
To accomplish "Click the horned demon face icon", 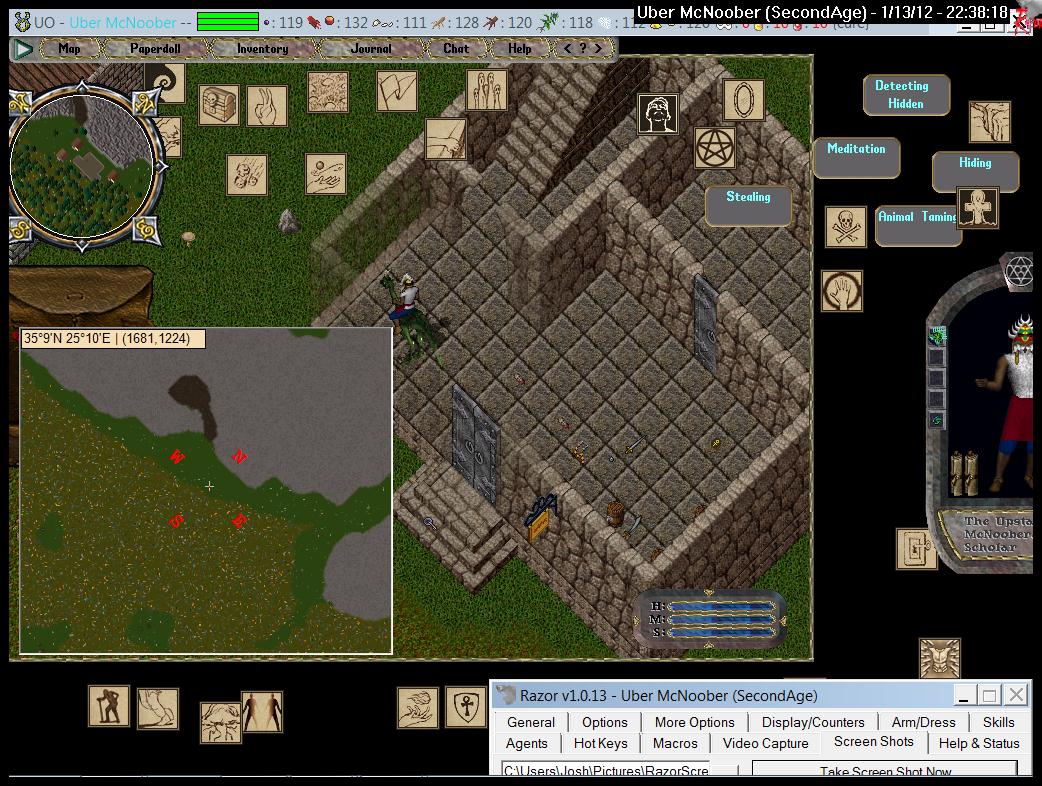I will coord(939,659).
